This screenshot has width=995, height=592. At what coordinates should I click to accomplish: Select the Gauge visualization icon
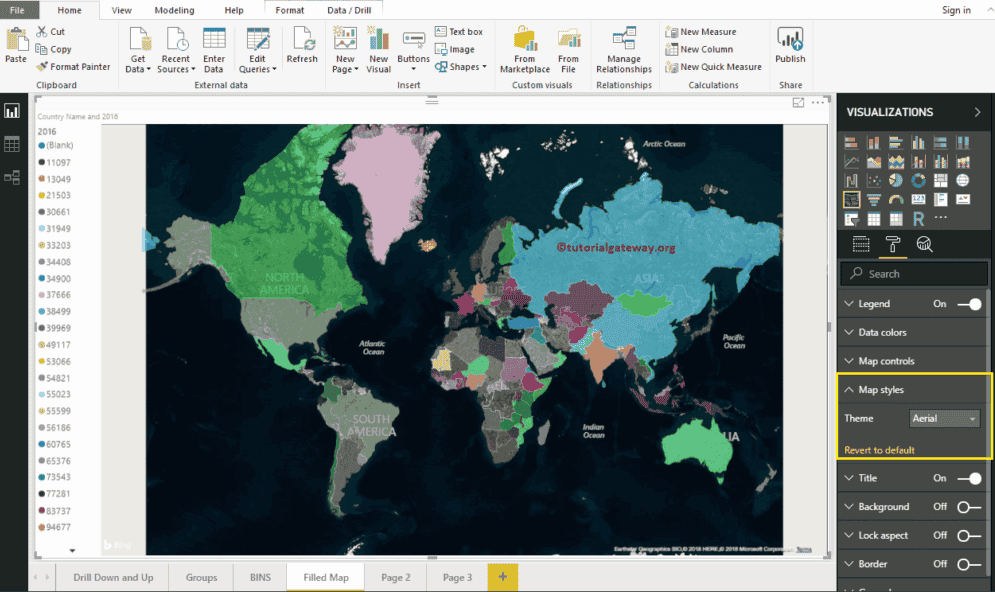tap(896, 199)
